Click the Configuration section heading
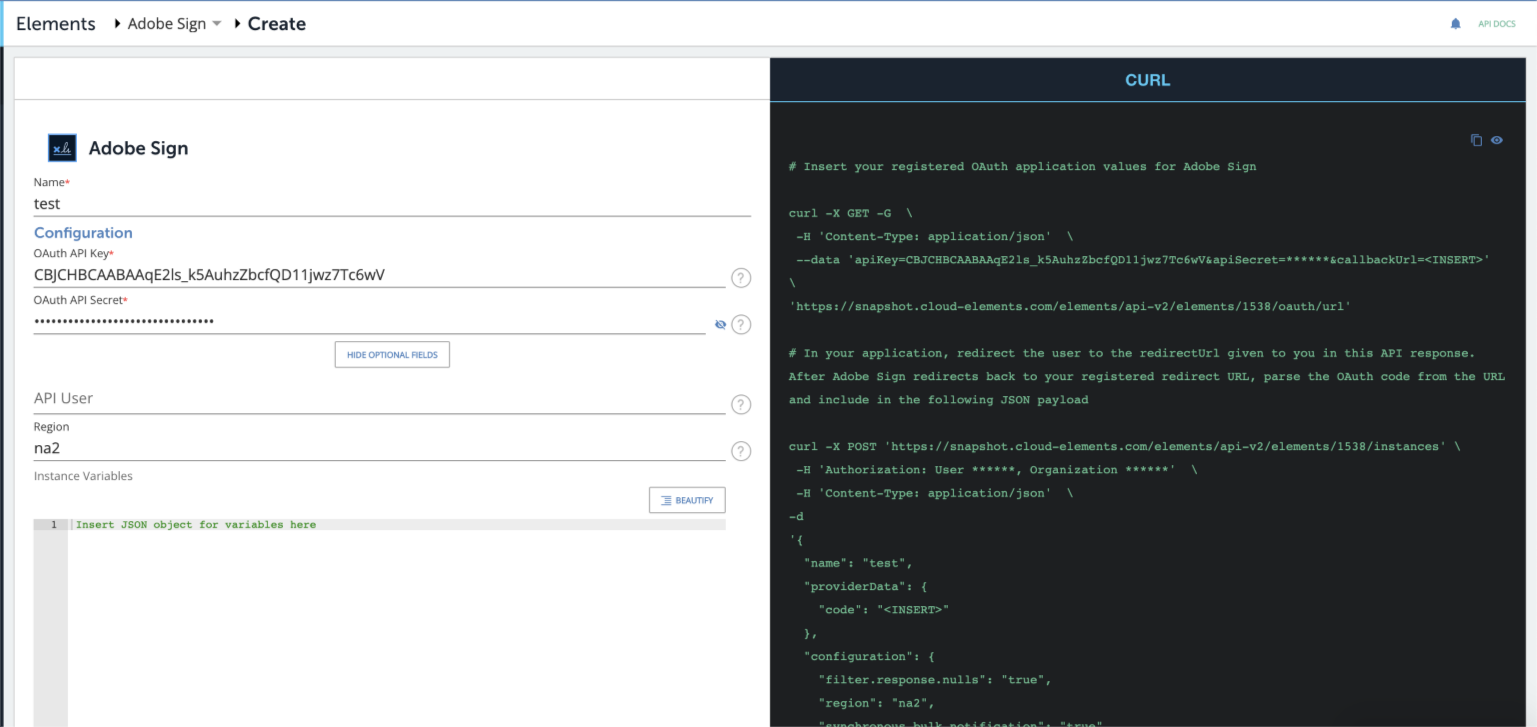Image resolution: width=1537 pixels, height=727 pixels. click(x=83, y=233)
